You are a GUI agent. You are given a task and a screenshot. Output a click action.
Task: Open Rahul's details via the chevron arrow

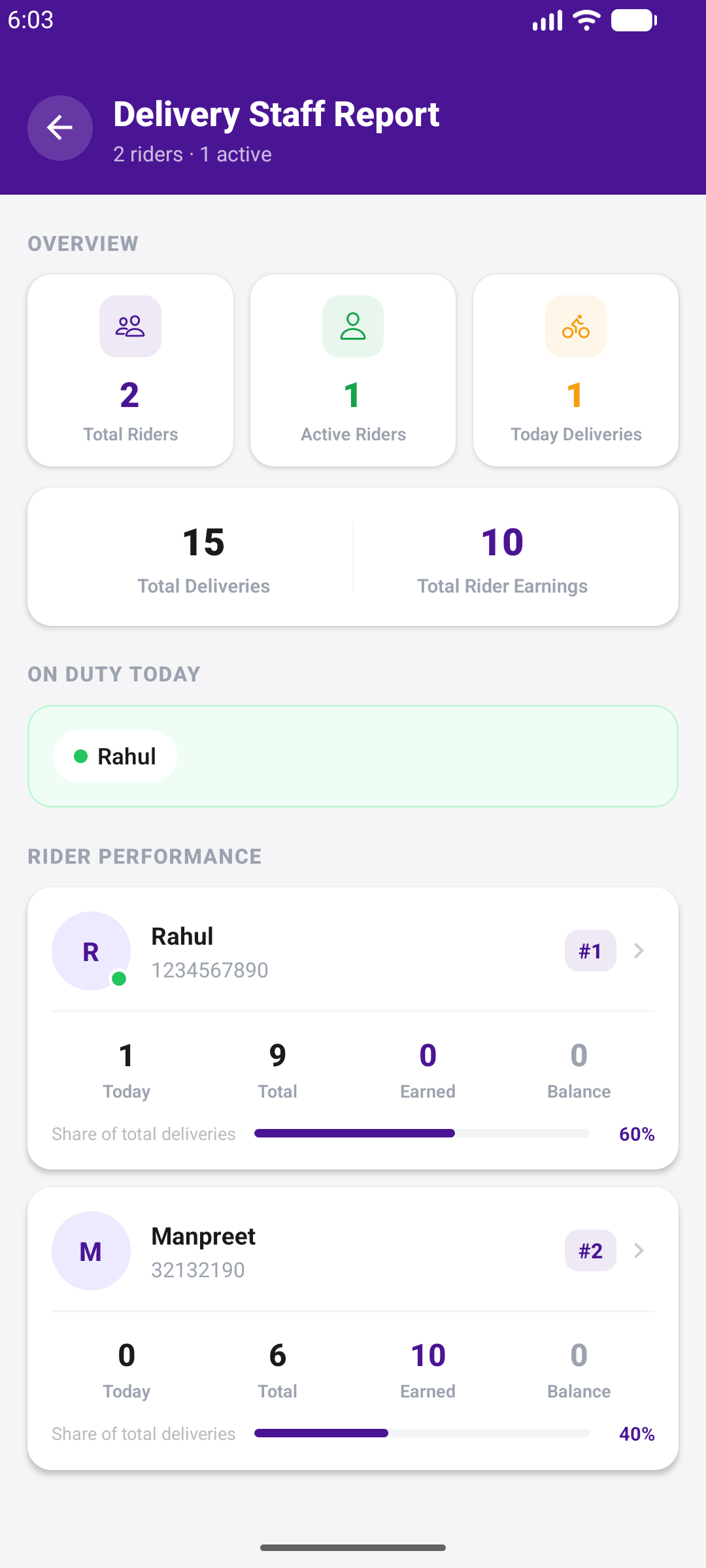(639, 951)
